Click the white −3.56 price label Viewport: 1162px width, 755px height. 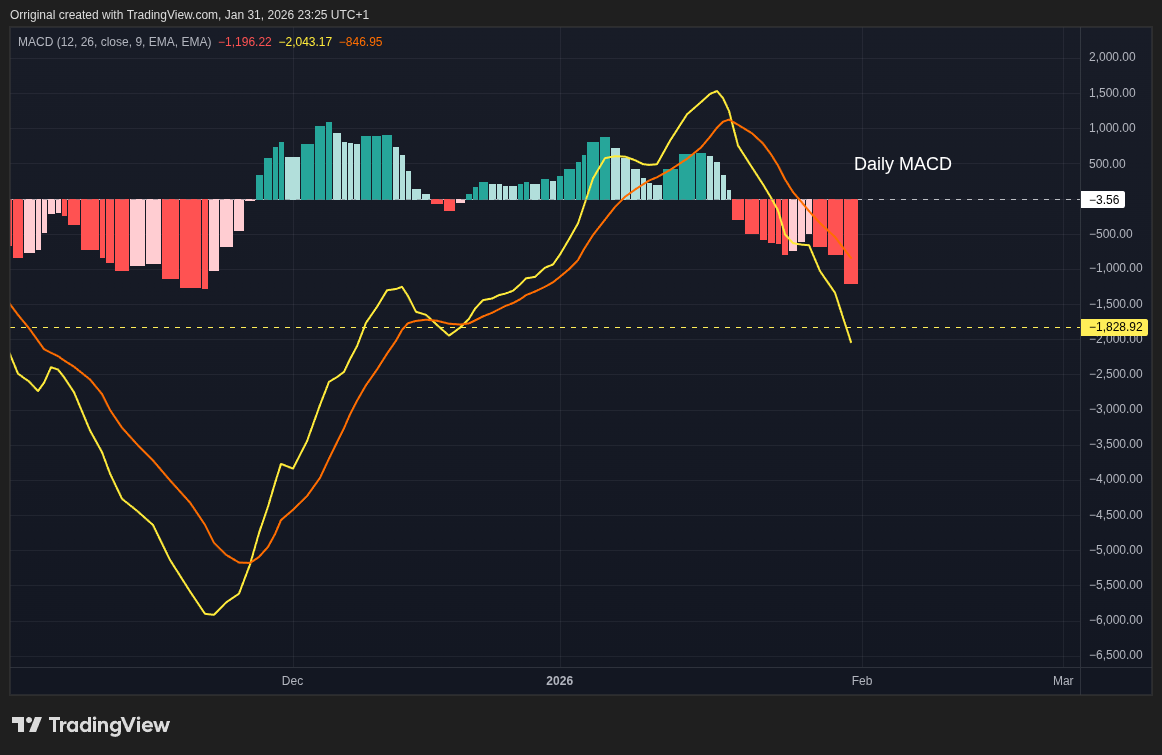pyautogui.click(x=1103, y=200)
